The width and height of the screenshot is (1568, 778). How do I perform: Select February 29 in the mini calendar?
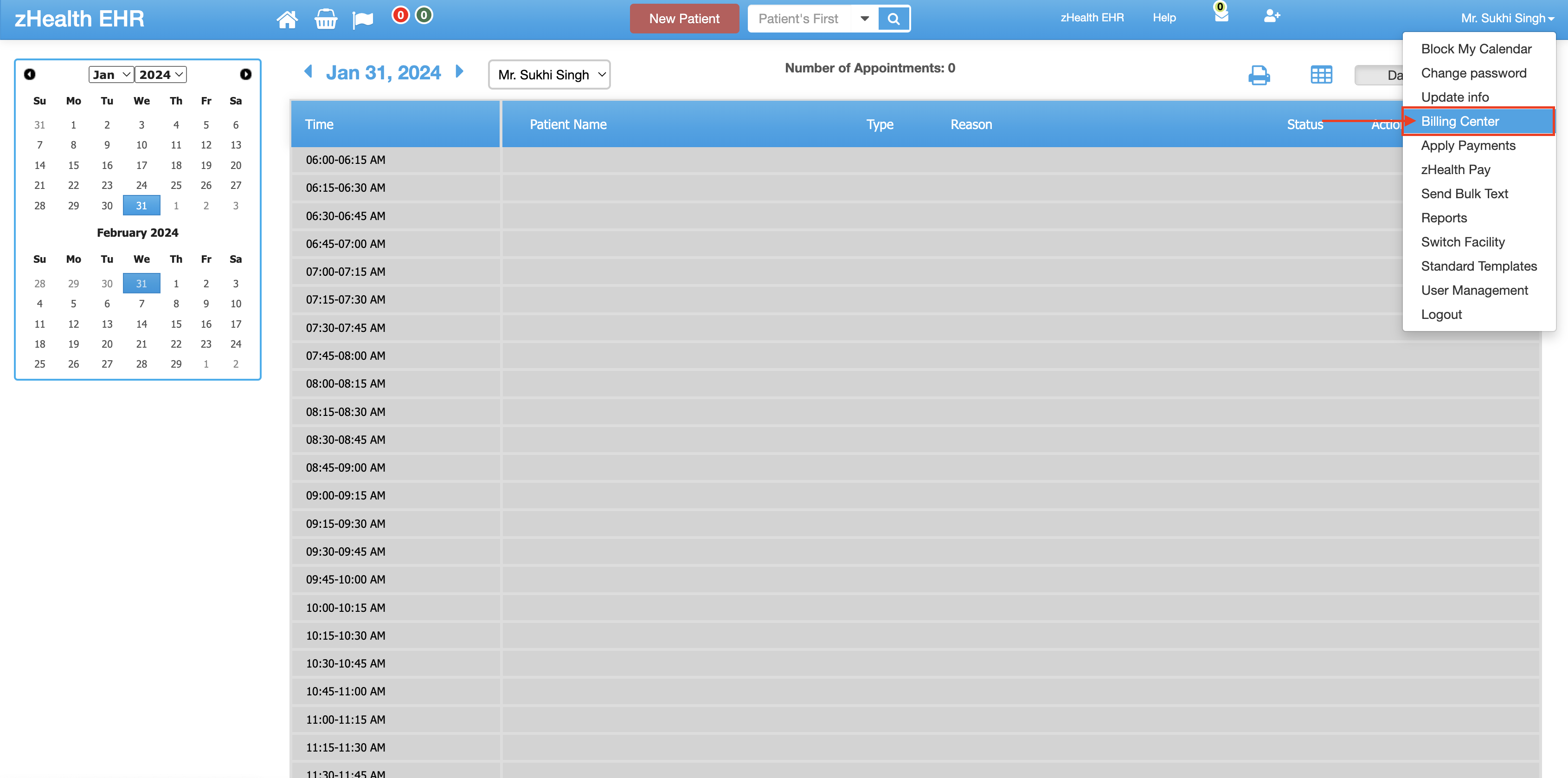176,364
